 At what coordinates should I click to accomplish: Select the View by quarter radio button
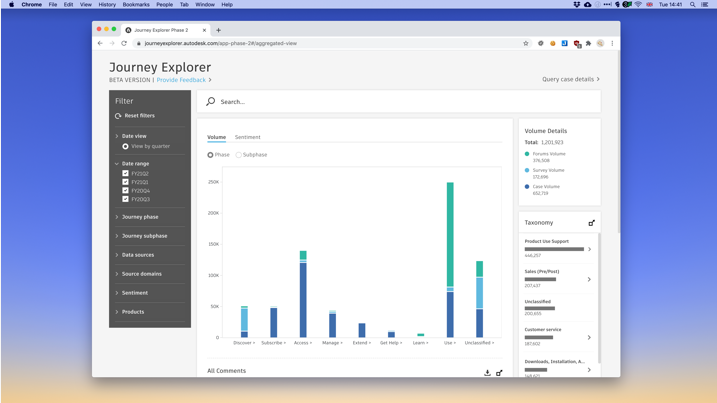[125, 146]
